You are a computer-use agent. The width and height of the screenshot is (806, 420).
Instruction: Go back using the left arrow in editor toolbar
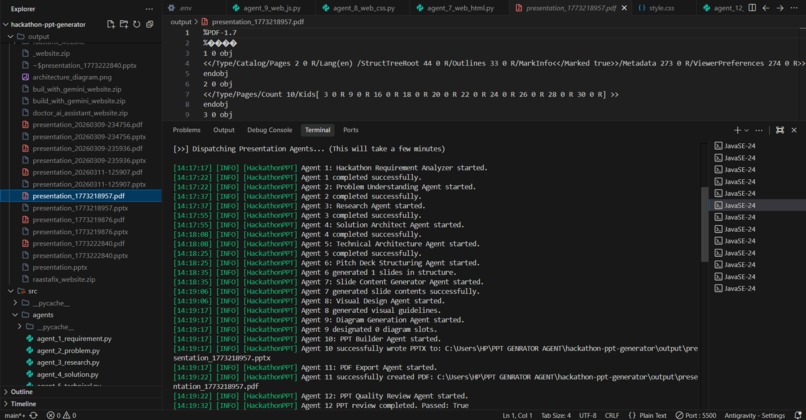[x=766, y=8]
